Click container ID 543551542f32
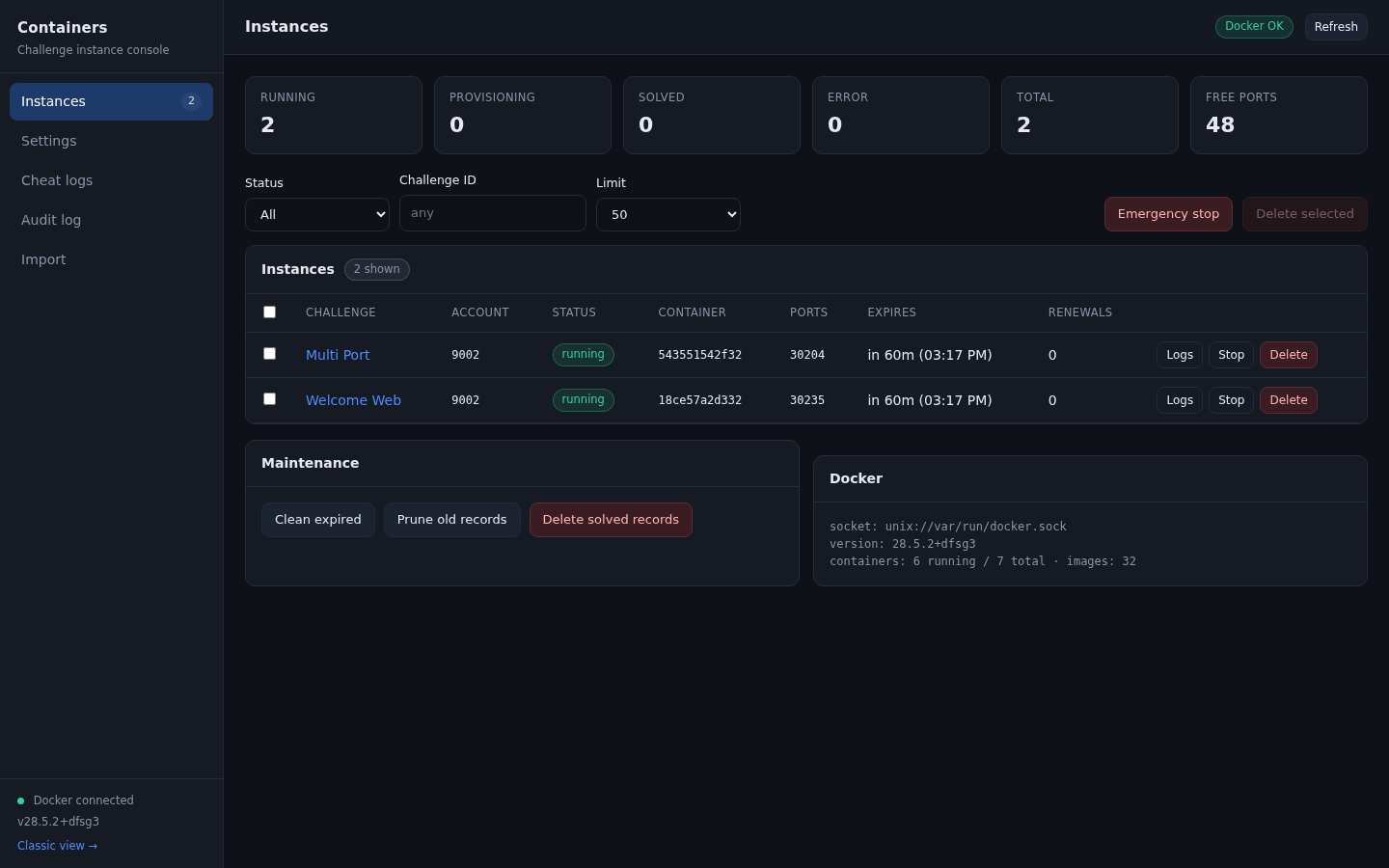Screen dimensions: 1389x868 tap(700, 355)
